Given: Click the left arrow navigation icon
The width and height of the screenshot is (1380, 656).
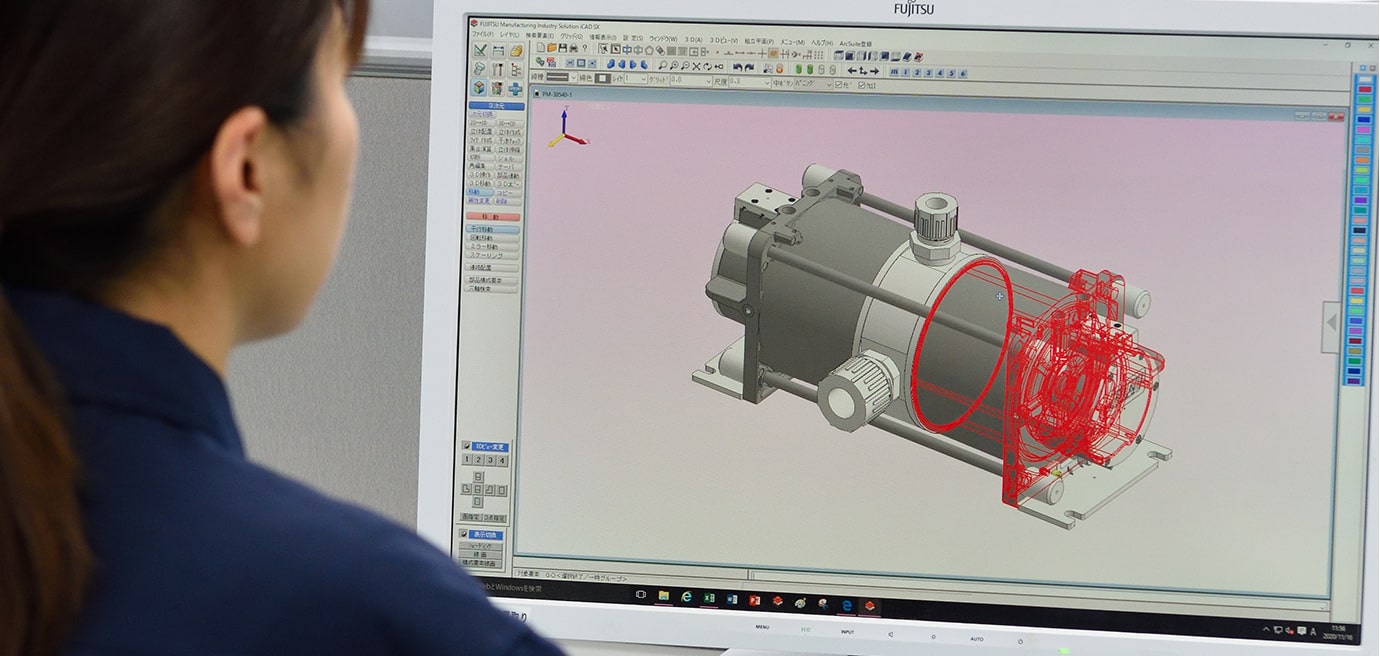Looking at the screenshot, I should coord(852,71).
